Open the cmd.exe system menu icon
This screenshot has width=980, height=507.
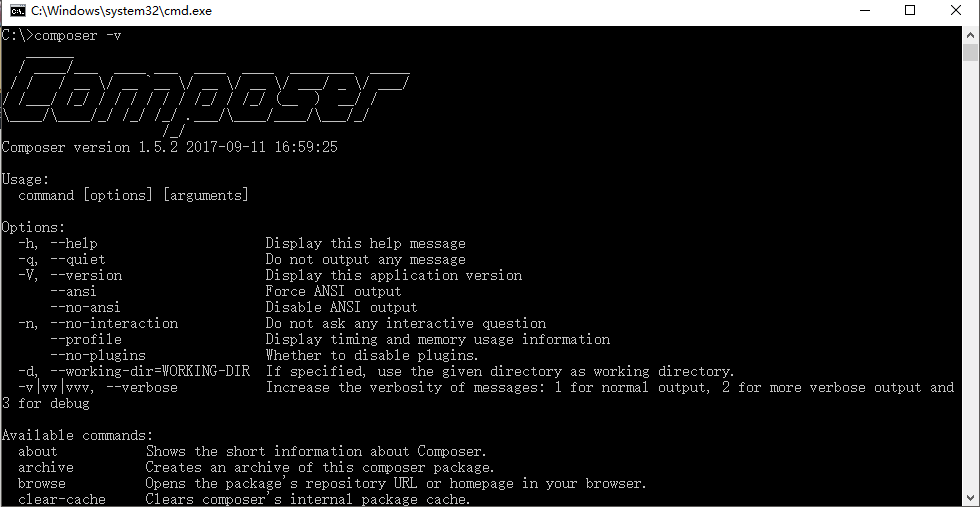pyautogui.click(x=18, y=10)
